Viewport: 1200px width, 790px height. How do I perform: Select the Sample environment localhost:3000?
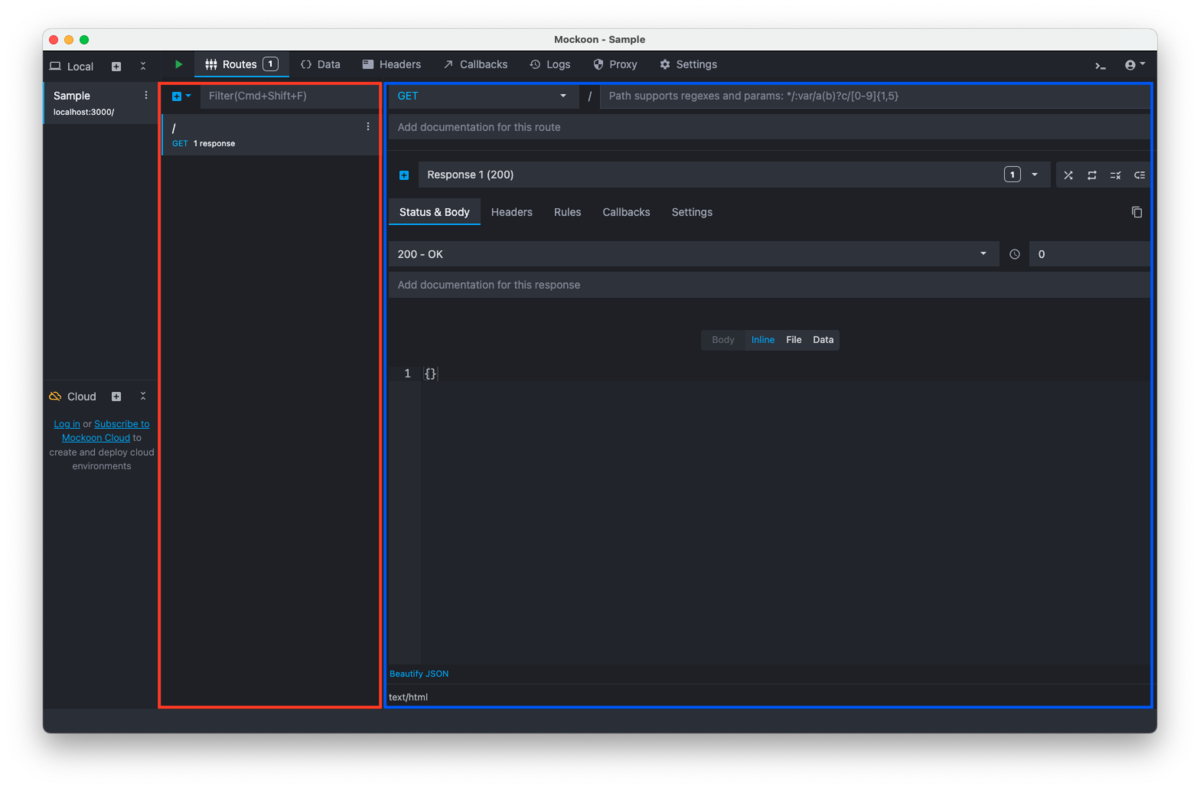100,103
